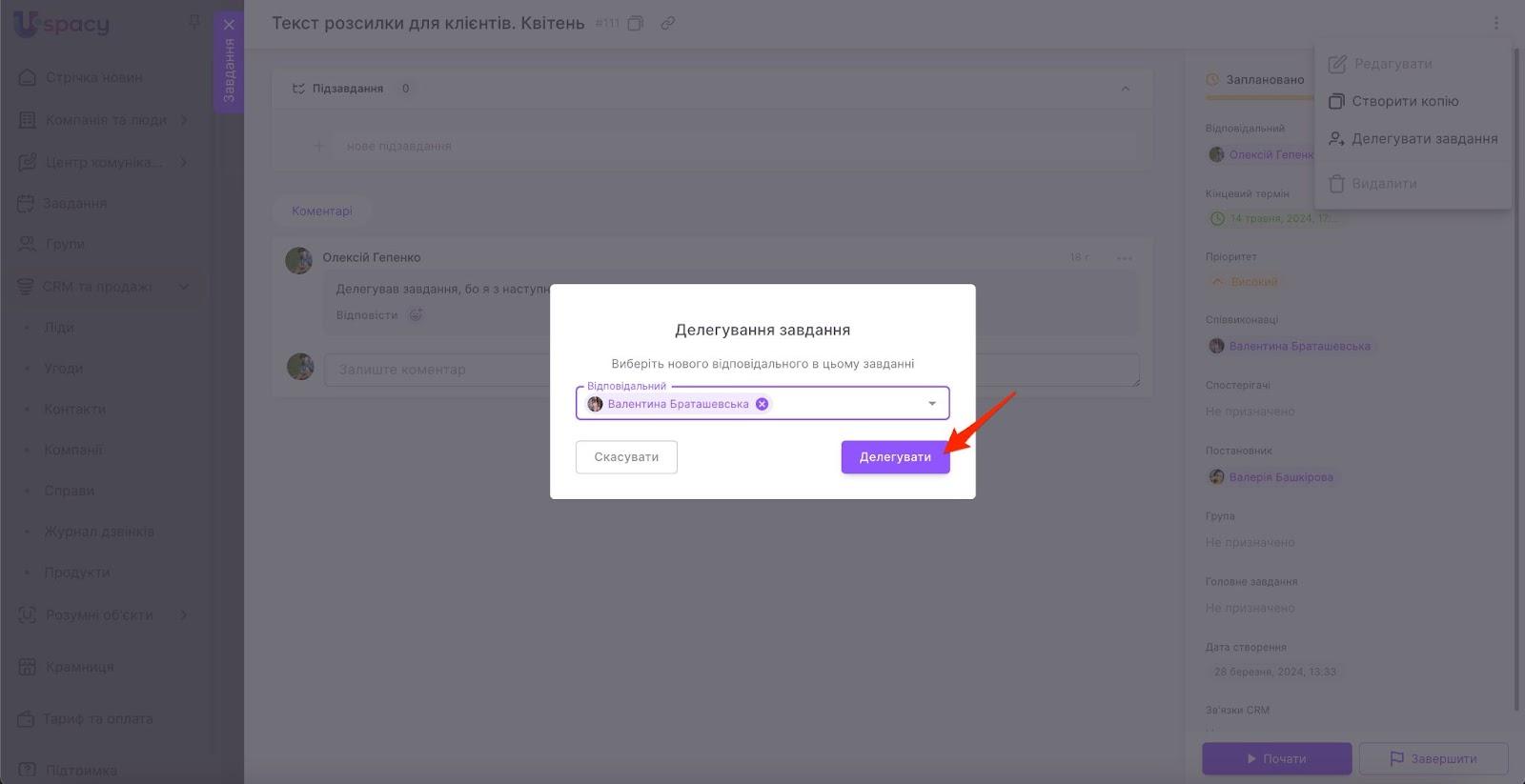Open Валентина Браташевська under Співвиконавці
Viewport: 1525px width, 784px height.
(x=1290, y=346)
